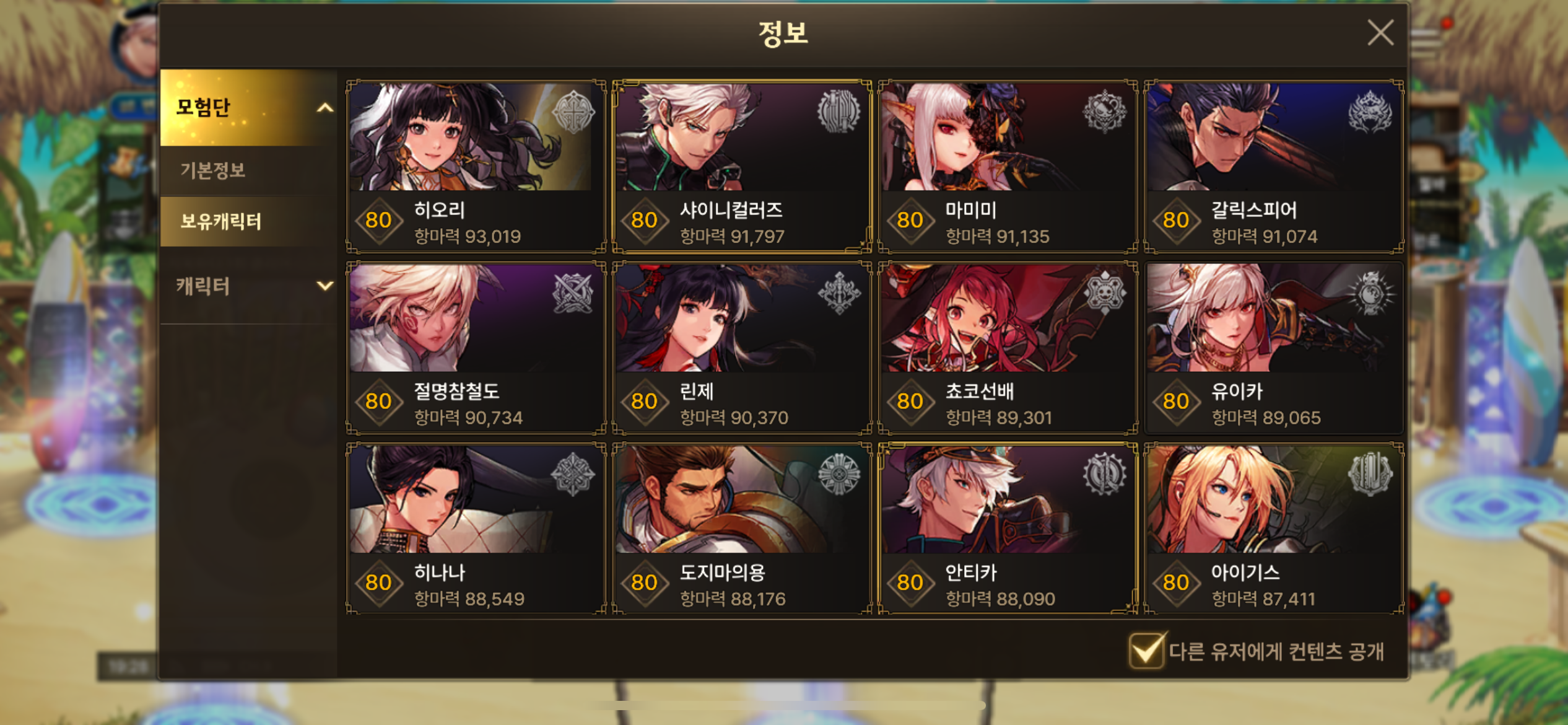Open 유이카's character portrait
This screenshot has width=1568, height=725.
(x=1273, y=318)
